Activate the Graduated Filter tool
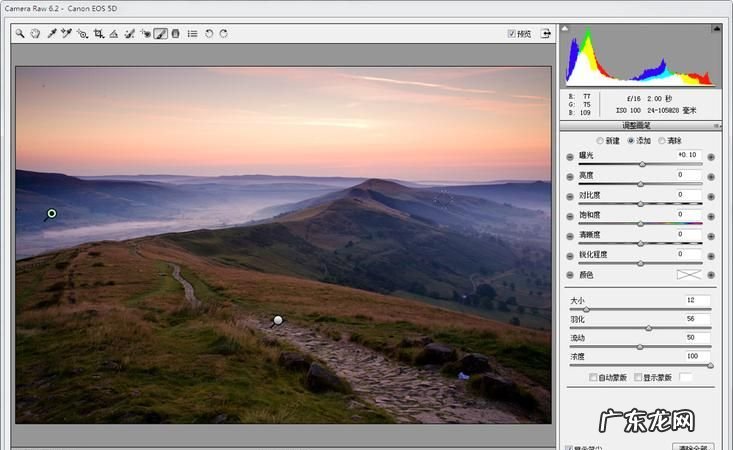Image resolution: width=733 pixels, height=450 pixels. pyautogui.click(x=176, y=33)
